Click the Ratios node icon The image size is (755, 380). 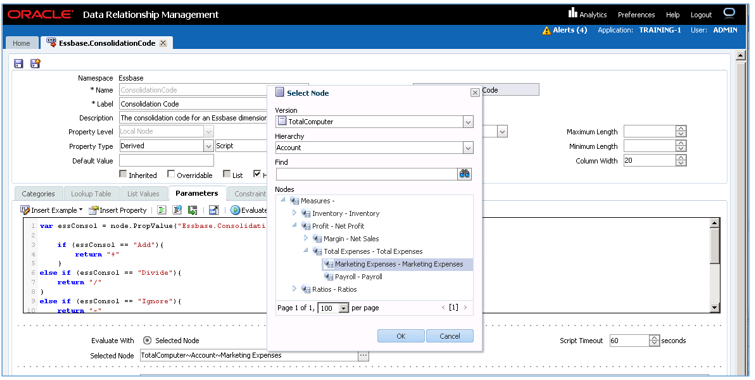tap(306, 289)
